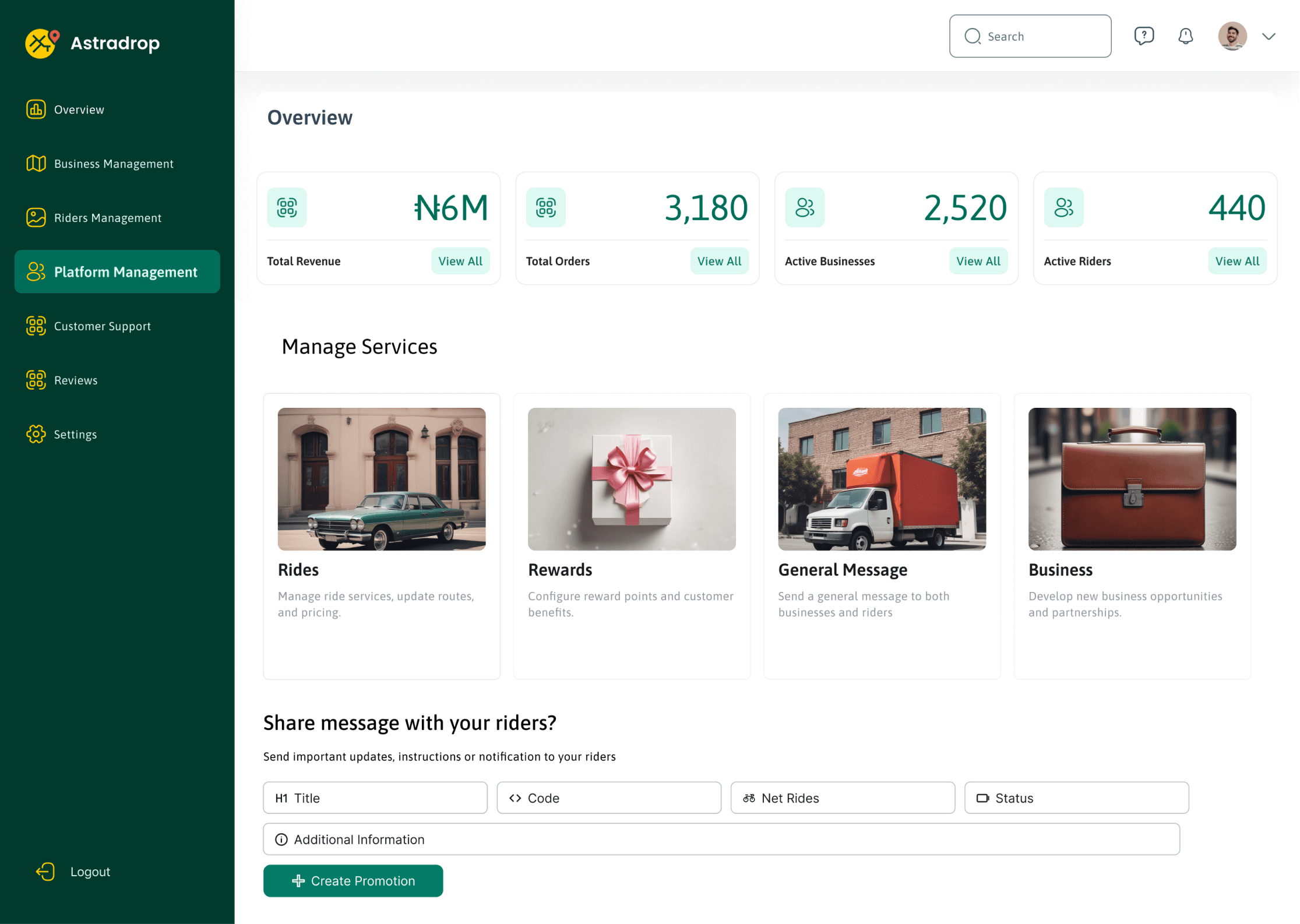Open the Rewards gift box thumbnail
This screenshot has height=924, width=1300.
pos(632,479)
